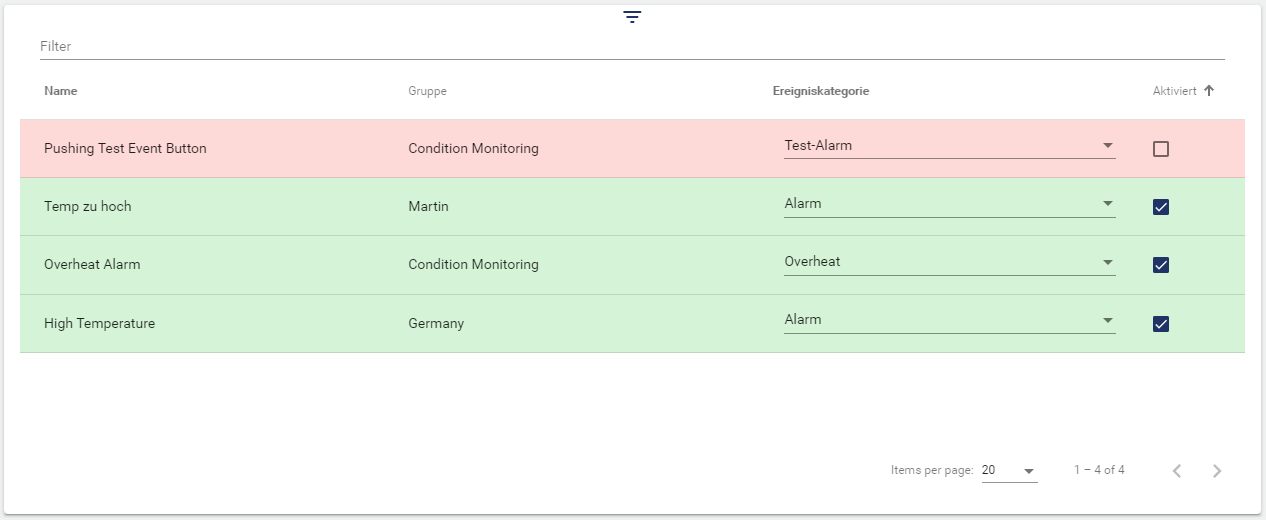Image resolution: width=1266 pixels, height=520 pixels.
Task: Enable the Pushing Test Event Button checkbox
Action: point(1161,149)
